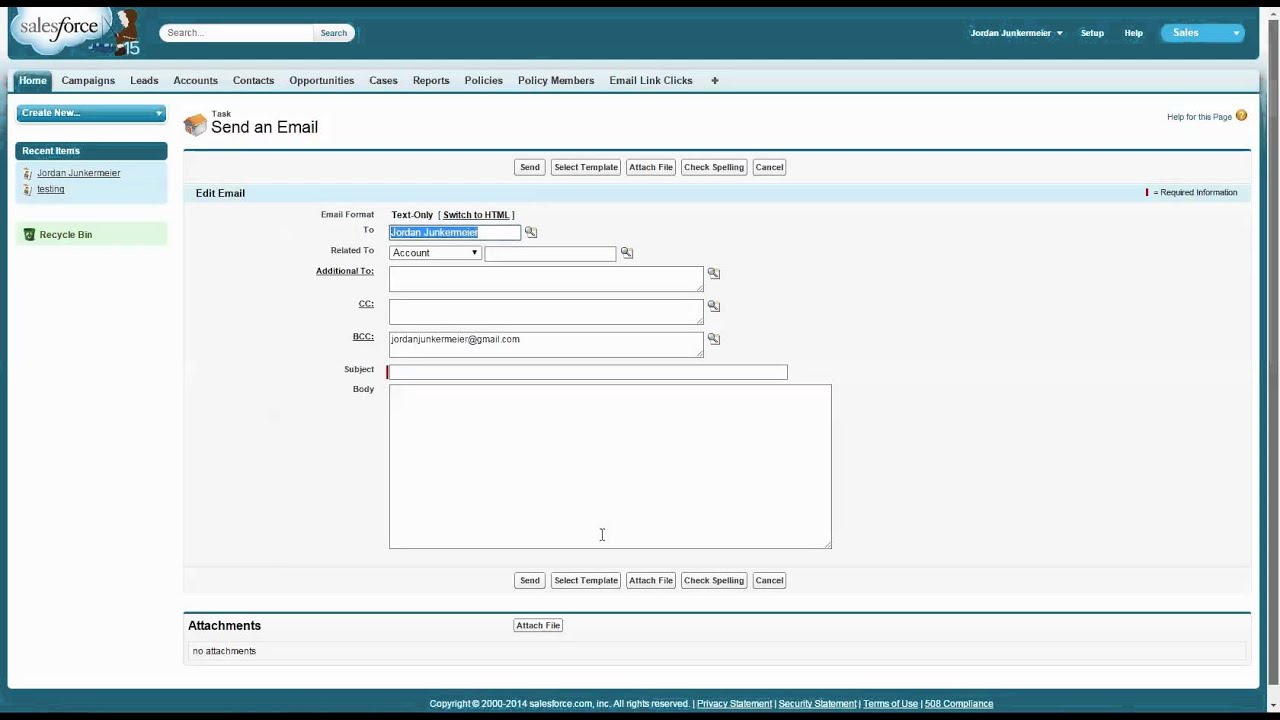The image size is (1280, 720).
Task: Click in the email Body text area
Action: click(x=610, y=467)
